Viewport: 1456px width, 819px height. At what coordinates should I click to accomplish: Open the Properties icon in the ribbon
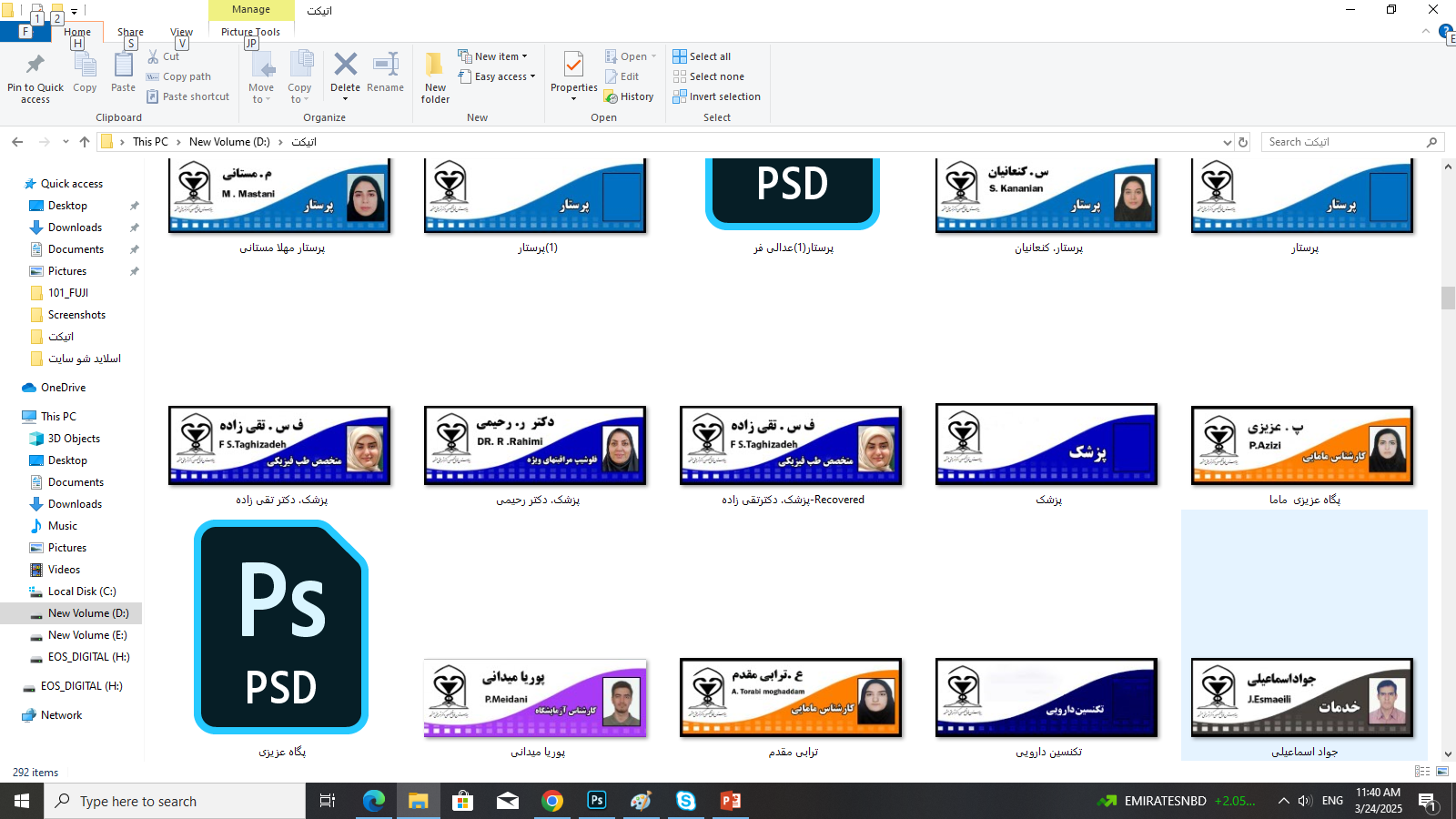(573, 66)
